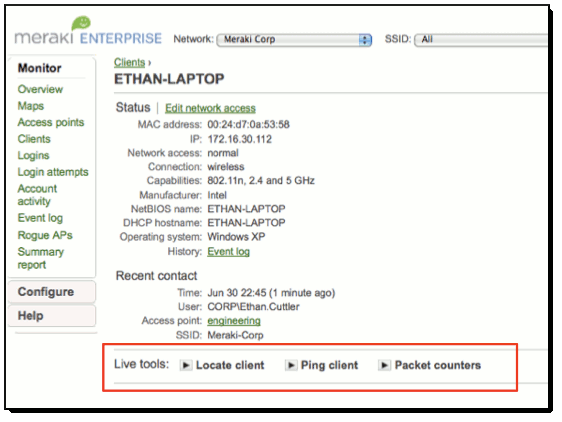Viewport: 562px width, 422px height.
Task: Click the Packet counters play arrow icon
Action: pos(384,365)
